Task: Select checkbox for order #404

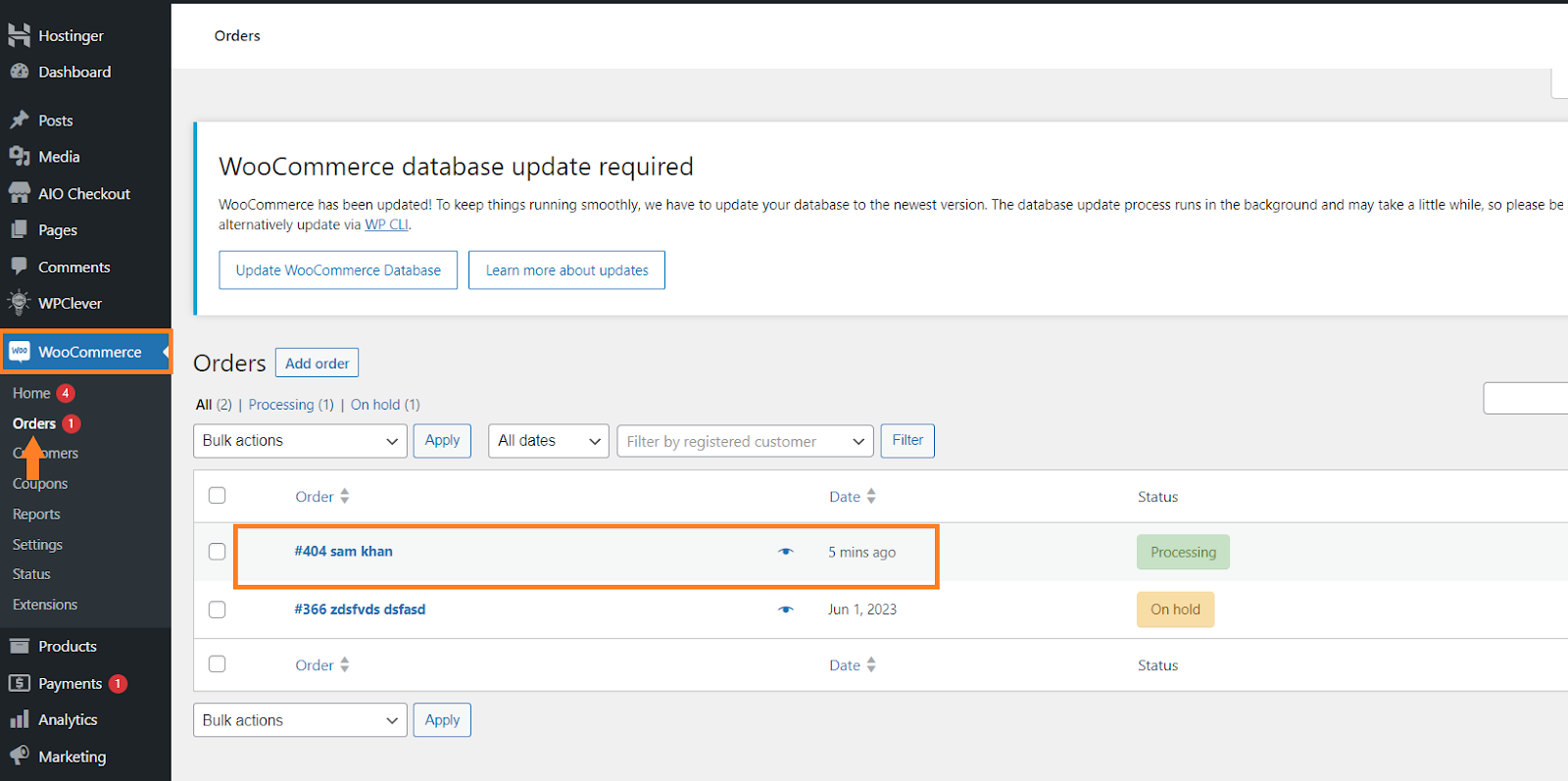Action: (218, 552)
